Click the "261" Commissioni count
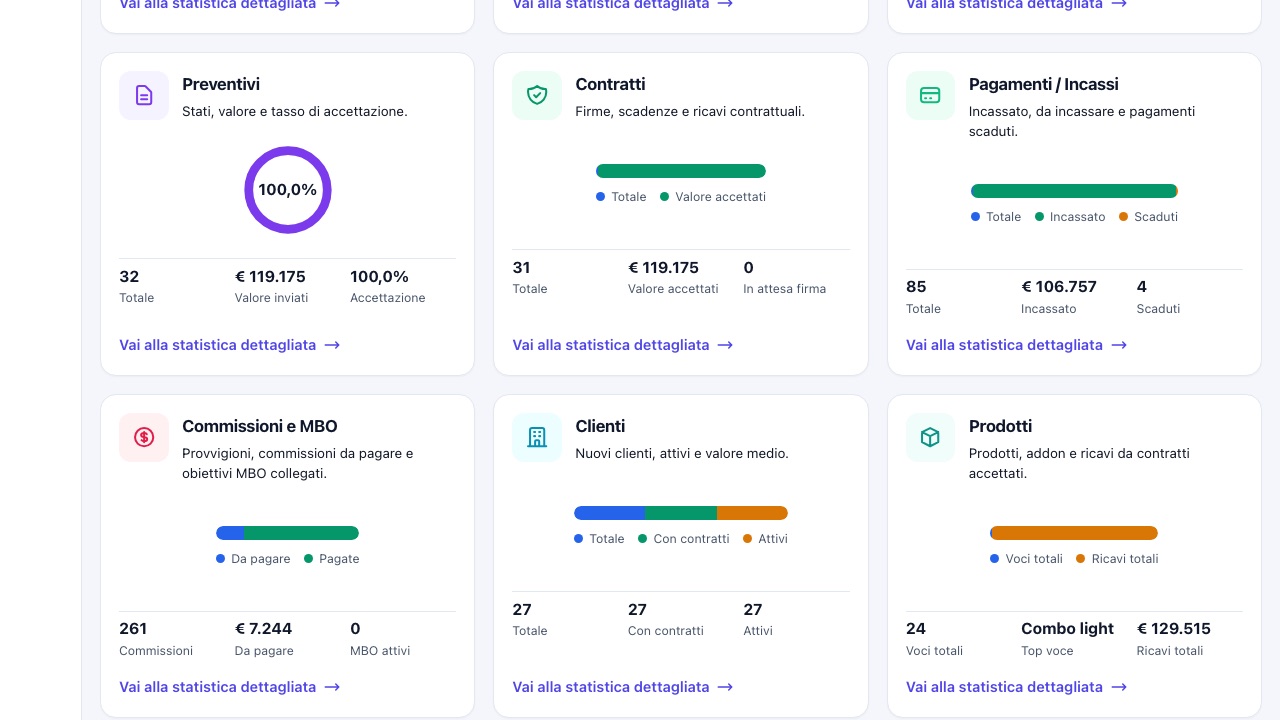Screen dimensions: 1280x720 pos(133,629)
